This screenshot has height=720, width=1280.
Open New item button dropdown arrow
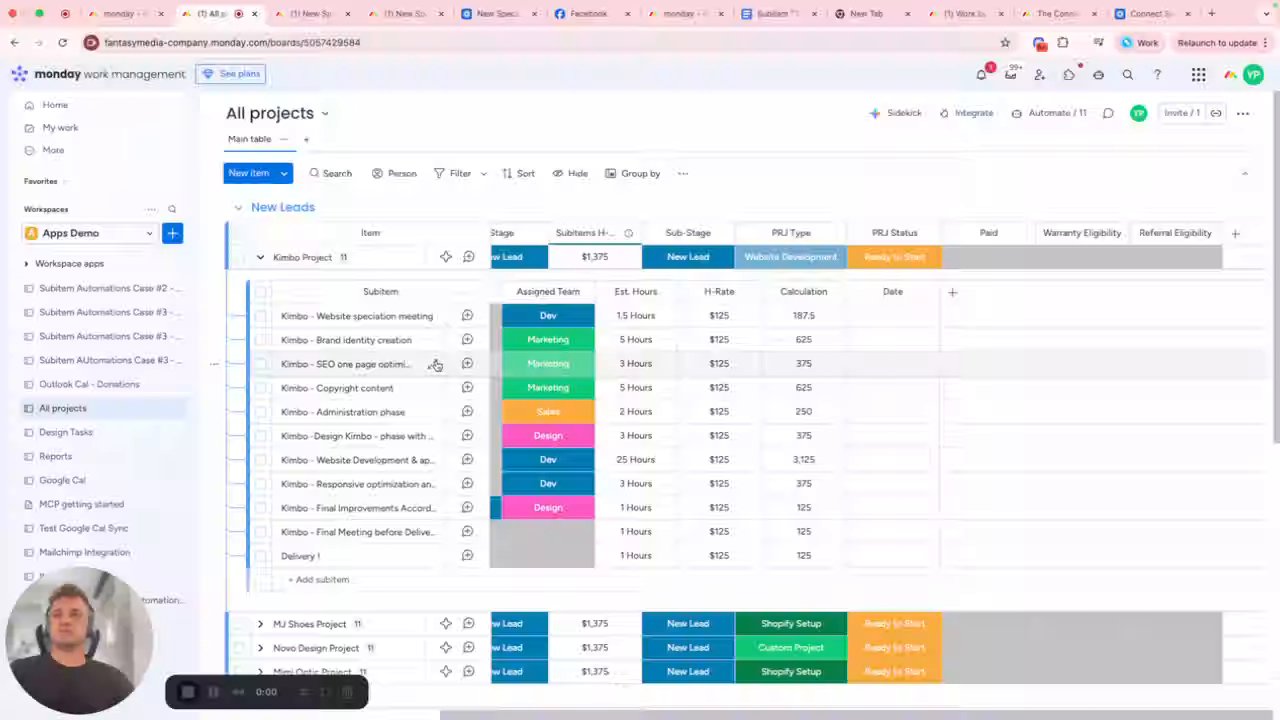(284, 173)
